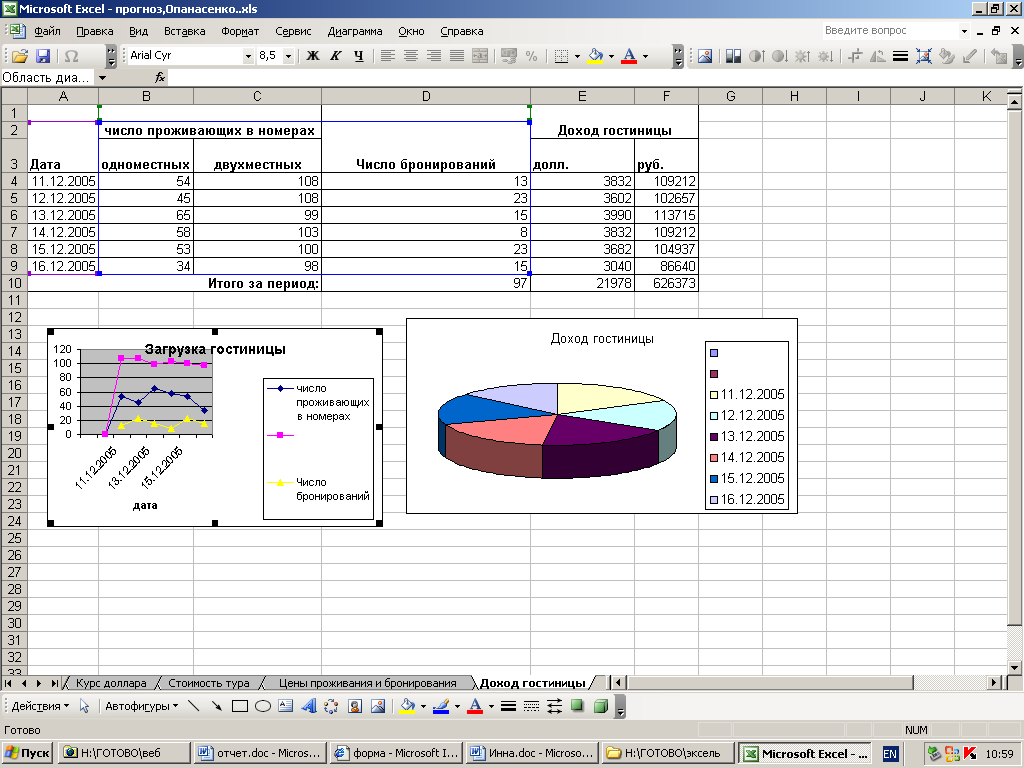Click the Insert Diagram icon
1024x768 pixels.
[x=332, y=706]
